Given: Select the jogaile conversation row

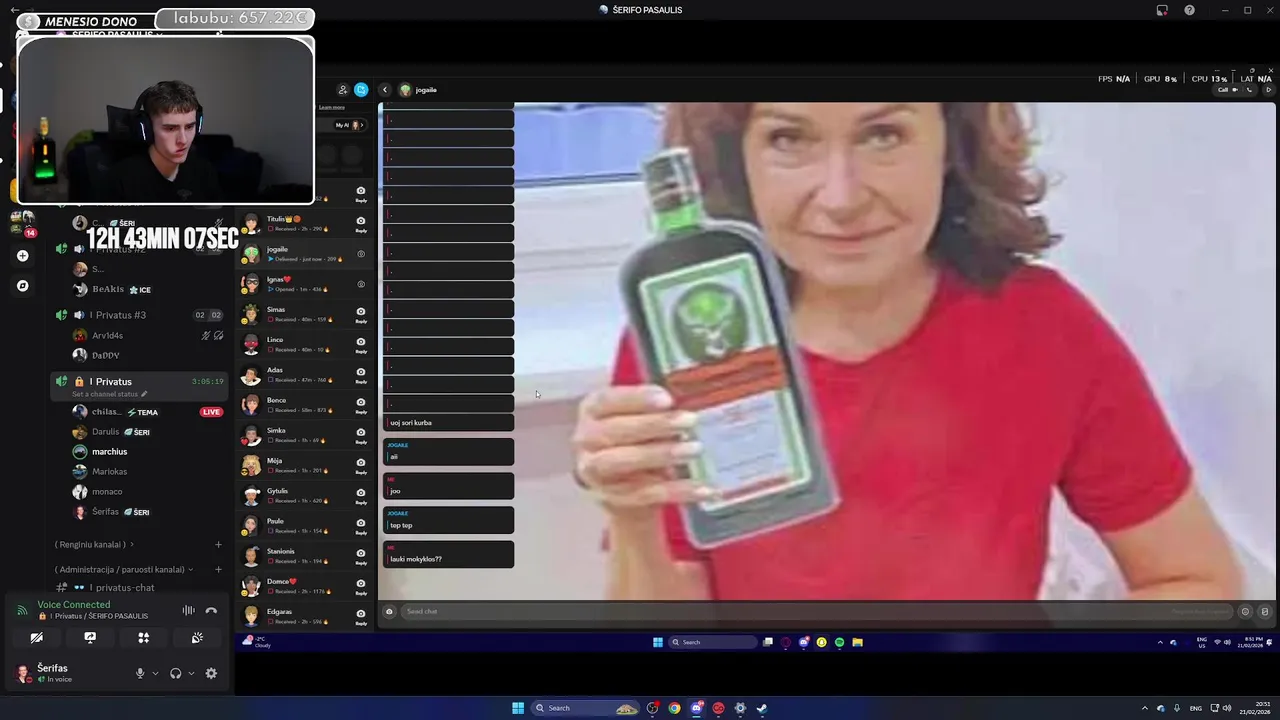Looking at the screenshot, I should tap(305, 253).
